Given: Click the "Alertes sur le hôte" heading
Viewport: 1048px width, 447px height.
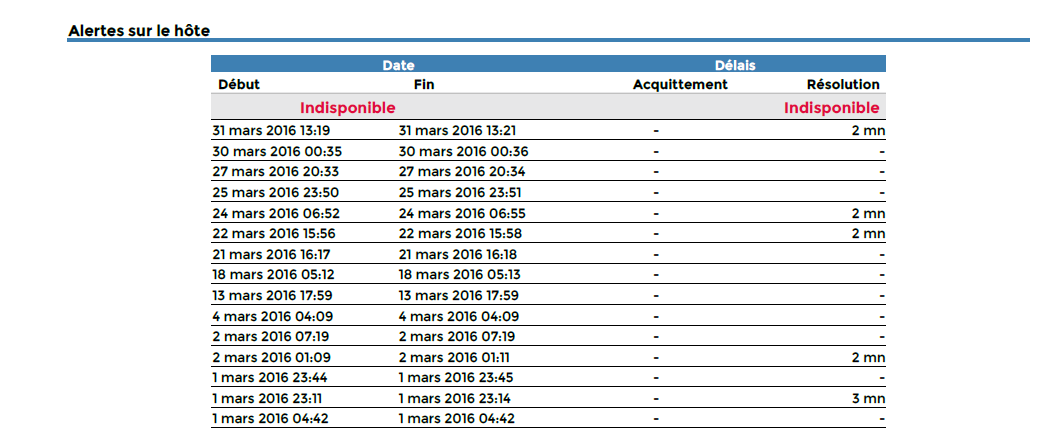Looking at the screenshot, I should [139, 31].
